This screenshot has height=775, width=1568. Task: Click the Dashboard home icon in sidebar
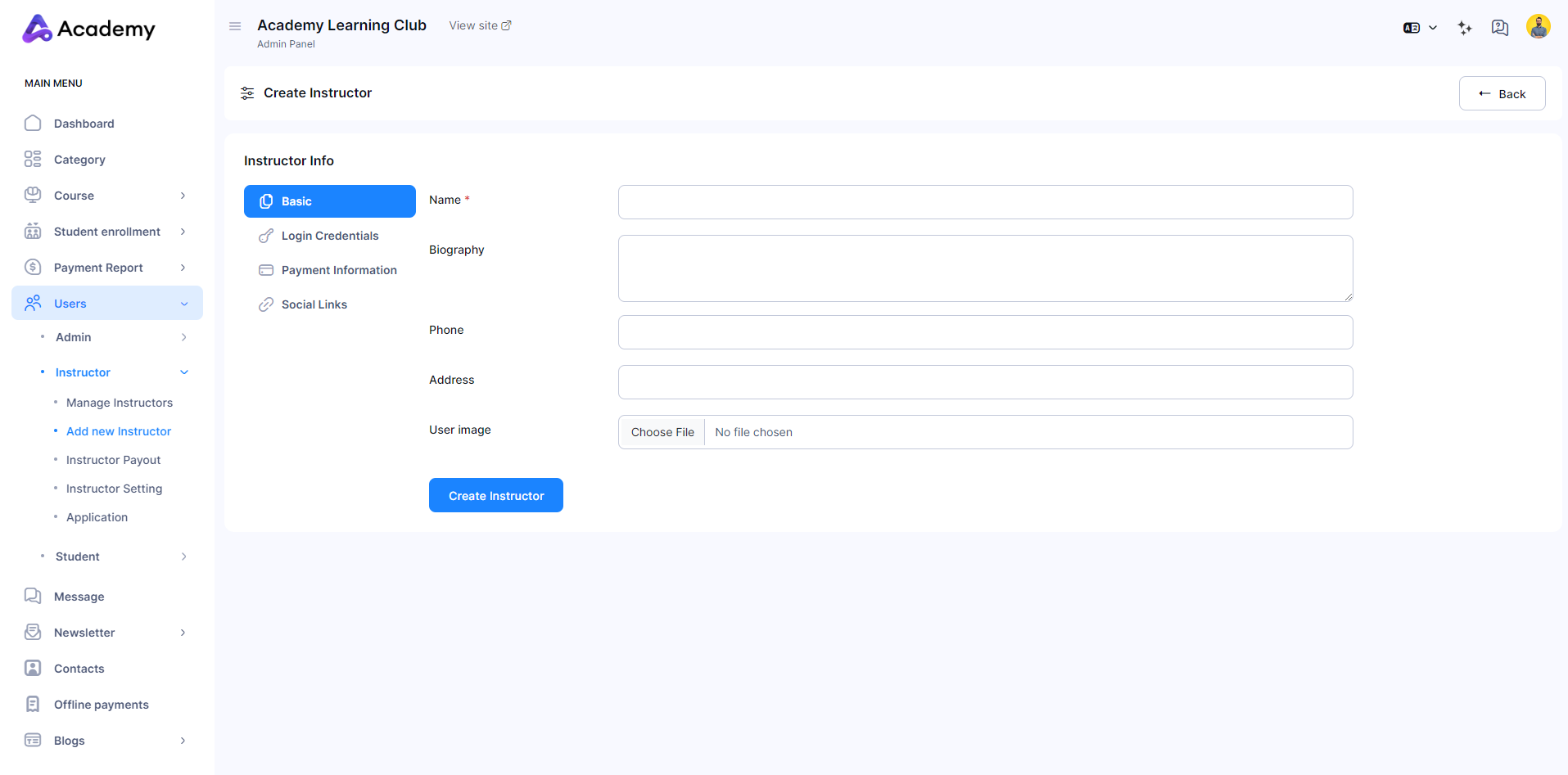[x=33, y=124]
